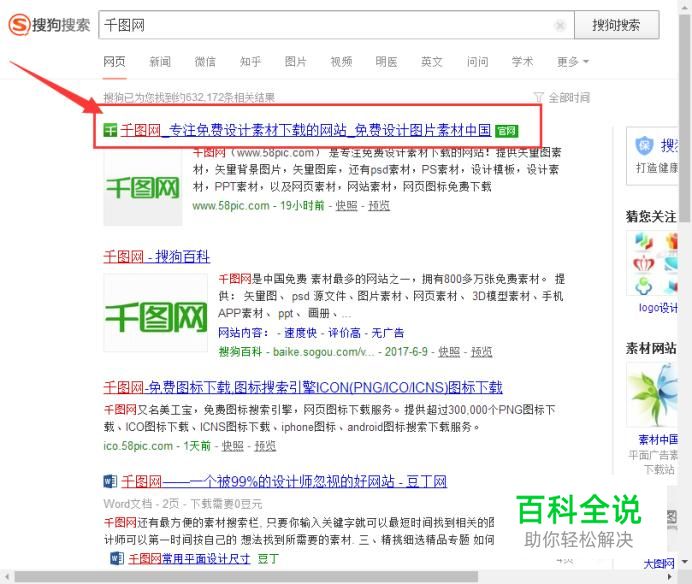The image size is (692, 584).
Task: Click the horizontal scrollbar left arrow
Action: tap(7, 577)
